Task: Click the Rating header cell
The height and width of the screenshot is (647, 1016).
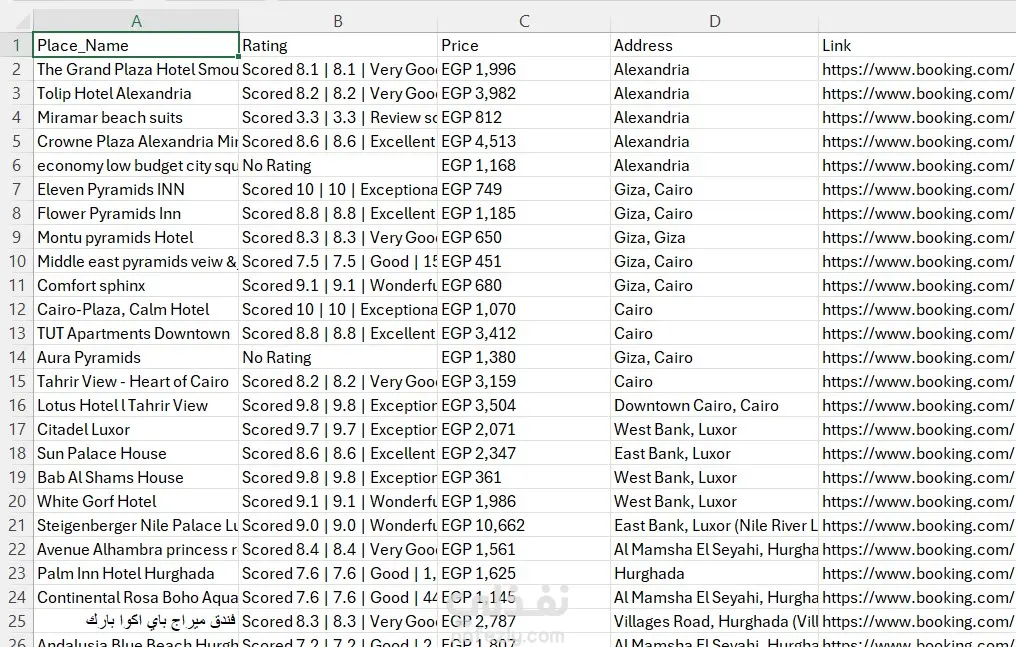Action: pyautogui.click(x=338, y=45)
